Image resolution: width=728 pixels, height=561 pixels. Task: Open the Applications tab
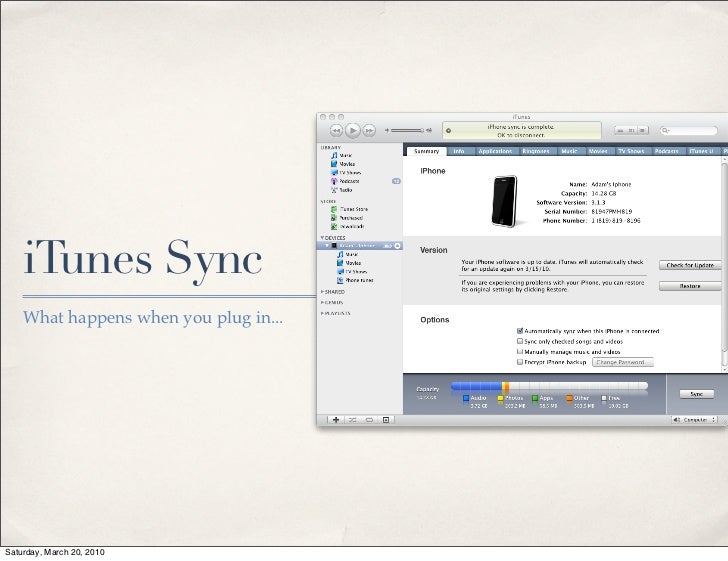point(495,151)
